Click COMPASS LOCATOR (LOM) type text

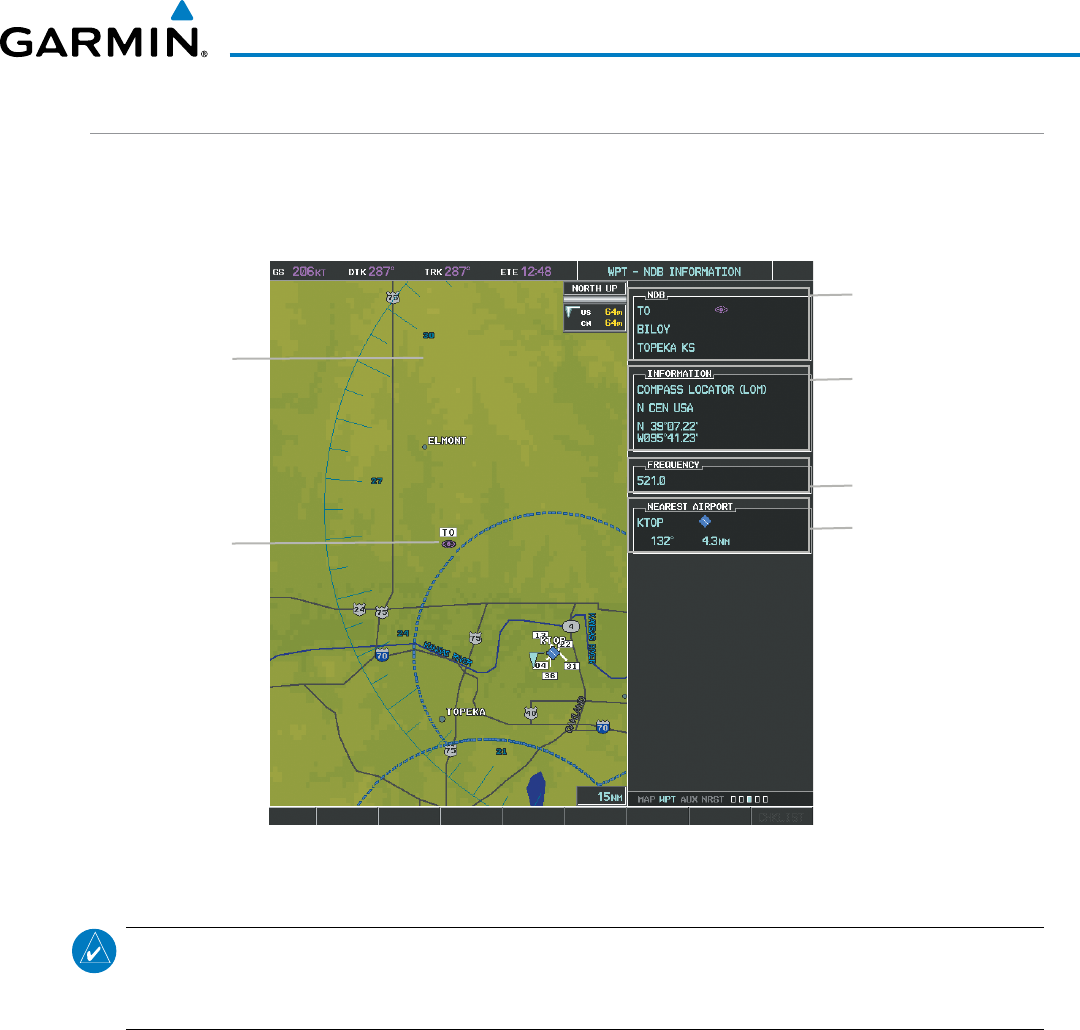pos(701,390)
